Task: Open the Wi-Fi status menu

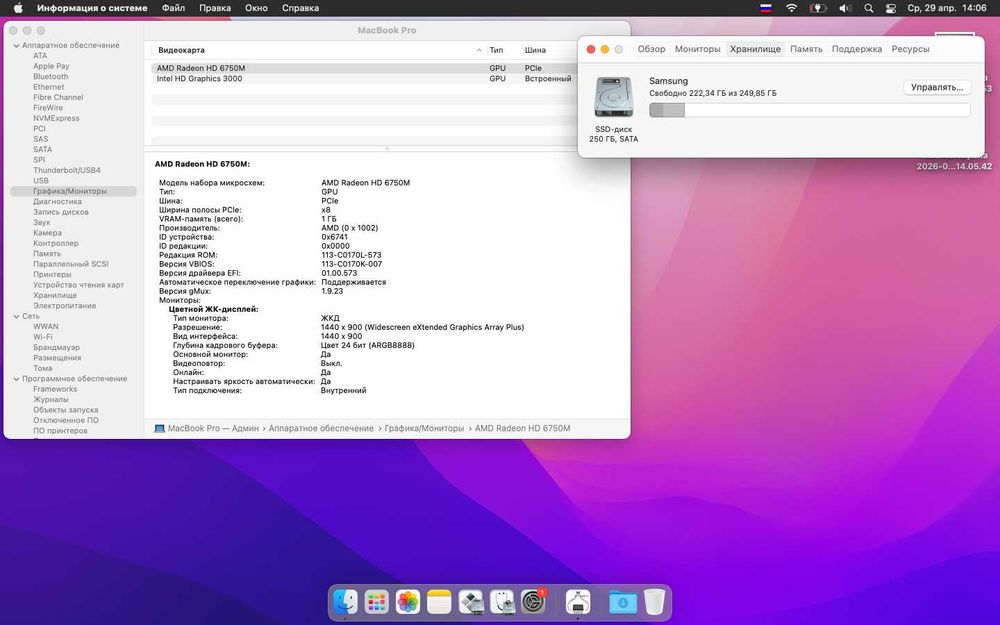Action: click(x=791, y=8)
